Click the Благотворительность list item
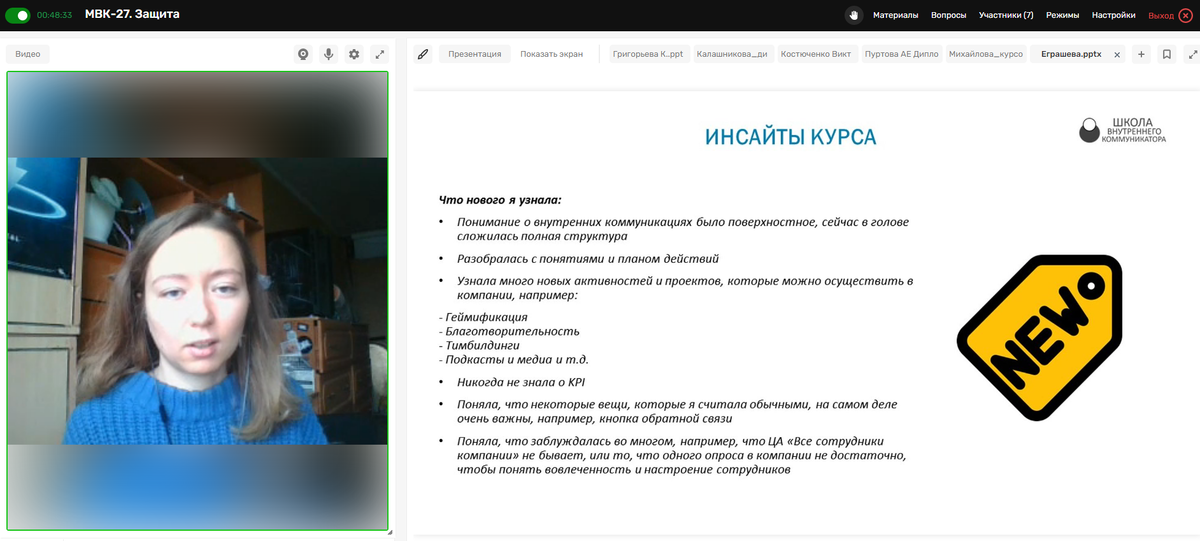The width and height of the screenshot is (1200, 541). 509,331
